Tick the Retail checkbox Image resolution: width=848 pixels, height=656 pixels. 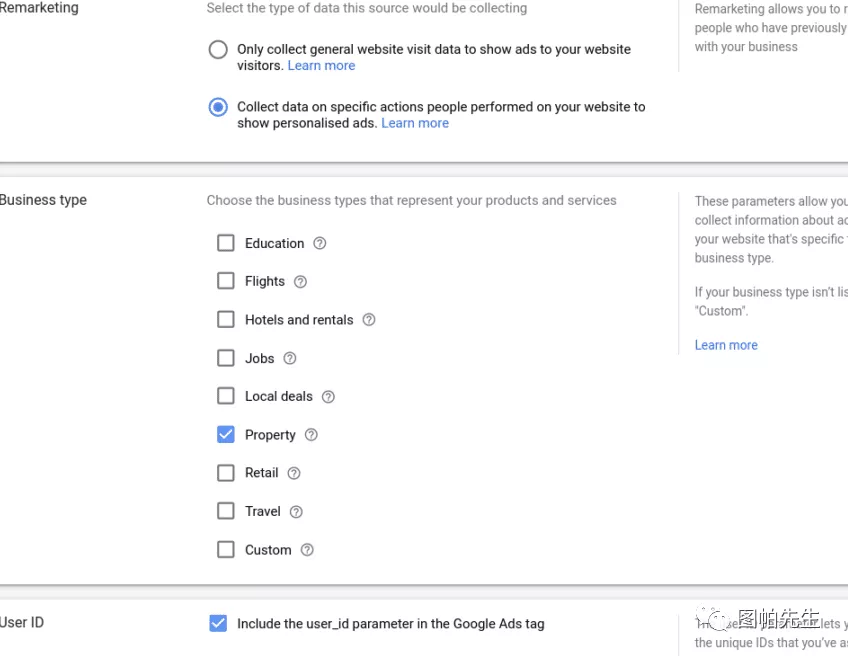pos(226,473)
